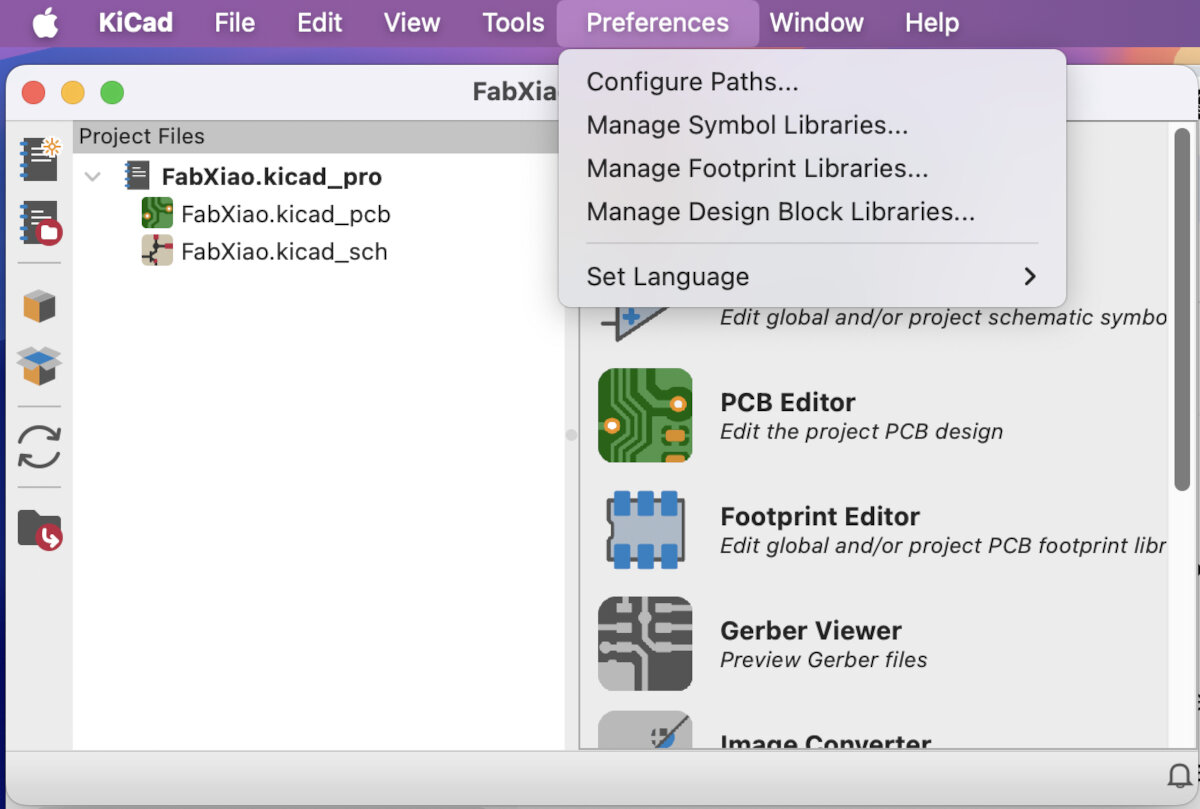The width and height of the screenshot is (1200, 809).
Task: Click the Unarchive Project open-box icon
Action: click(x=40, y=366)
